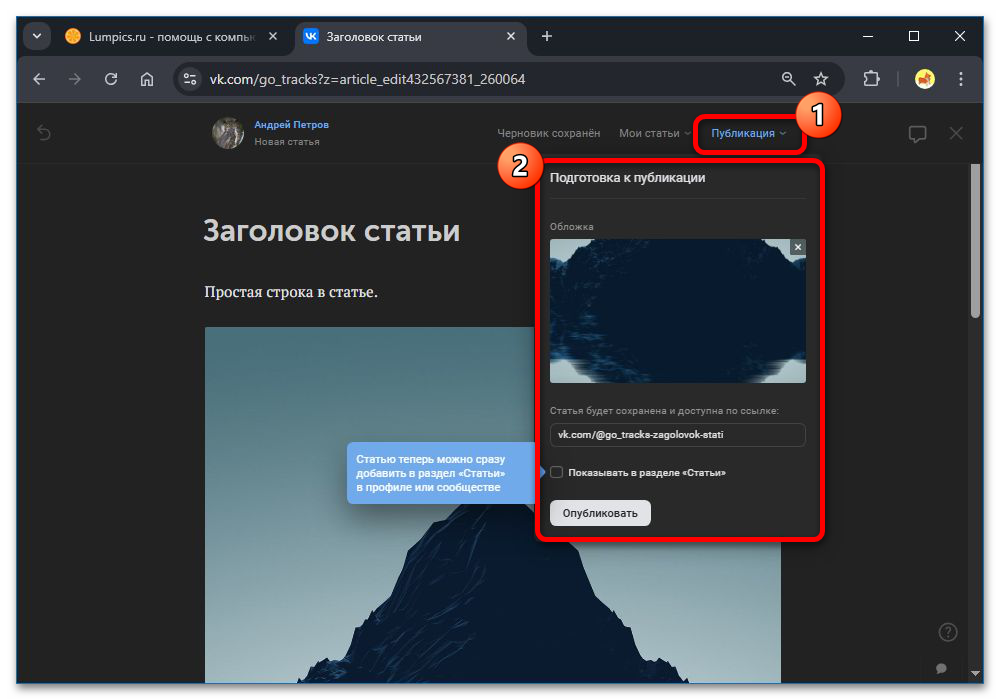This screenshot has width=1000, height=700.
Task: Select the «Заголовок статьи» tab
Action: (x=380, y=35)
